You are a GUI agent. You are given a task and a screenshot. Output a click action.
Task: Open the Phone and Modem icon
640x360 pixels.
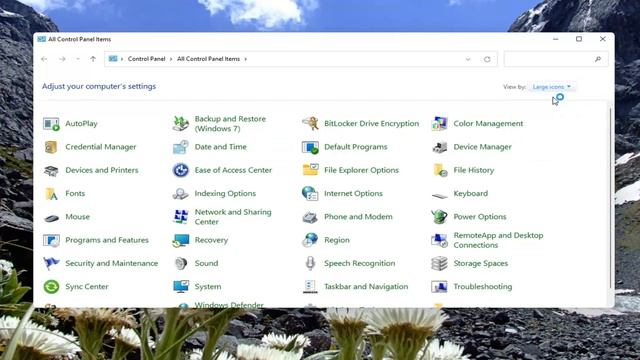coord(310,217)
